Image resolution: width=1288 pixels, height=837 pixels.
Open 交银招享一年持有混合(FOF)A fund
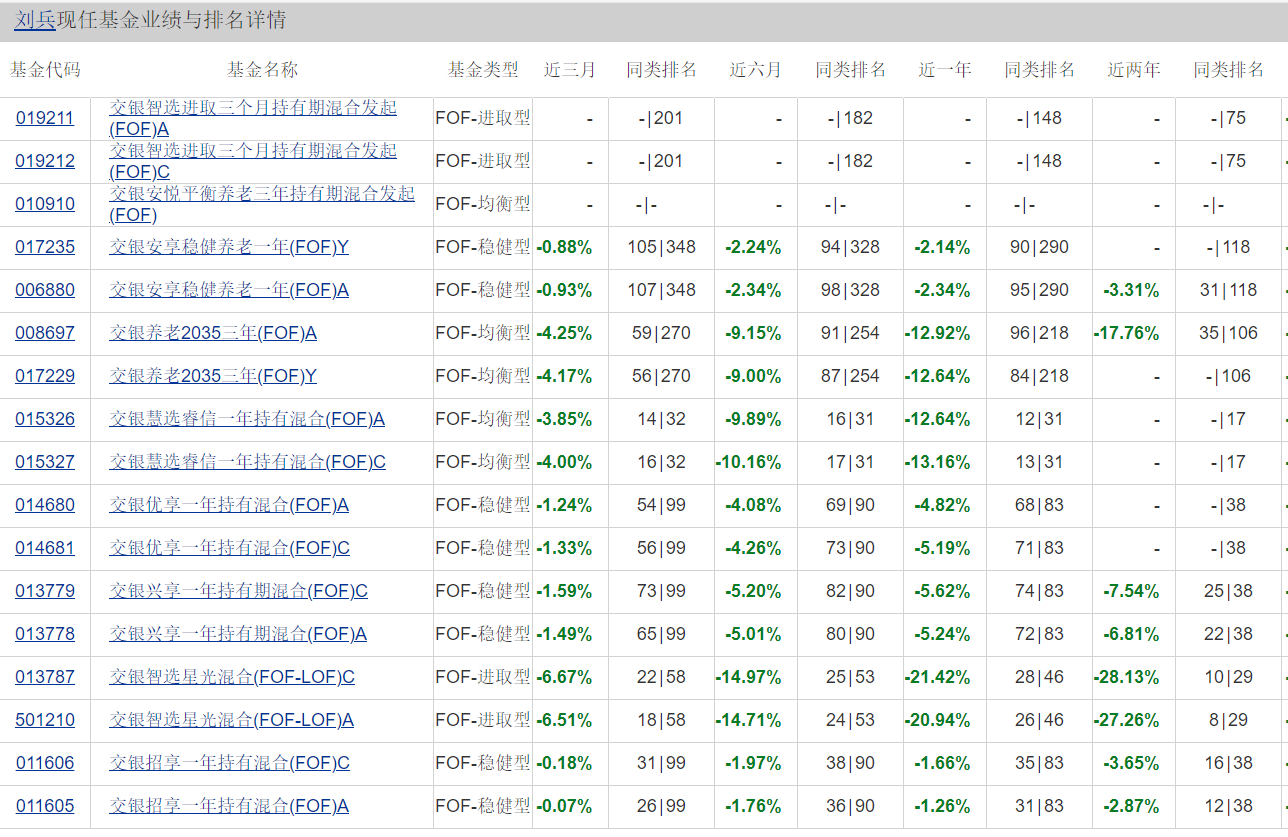pyautogui.click(x=229, y=806)
